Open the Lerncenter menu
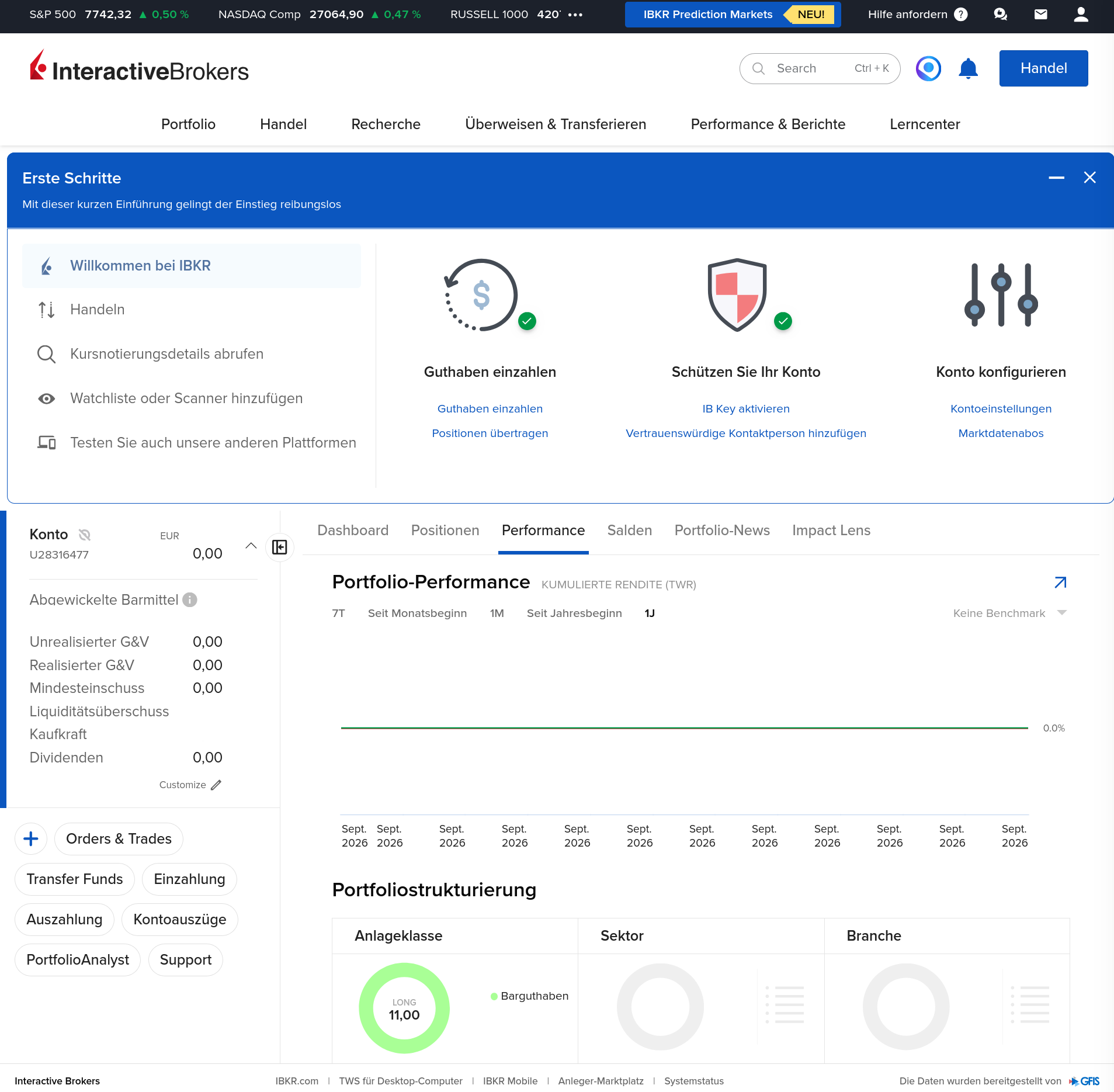 925,124
